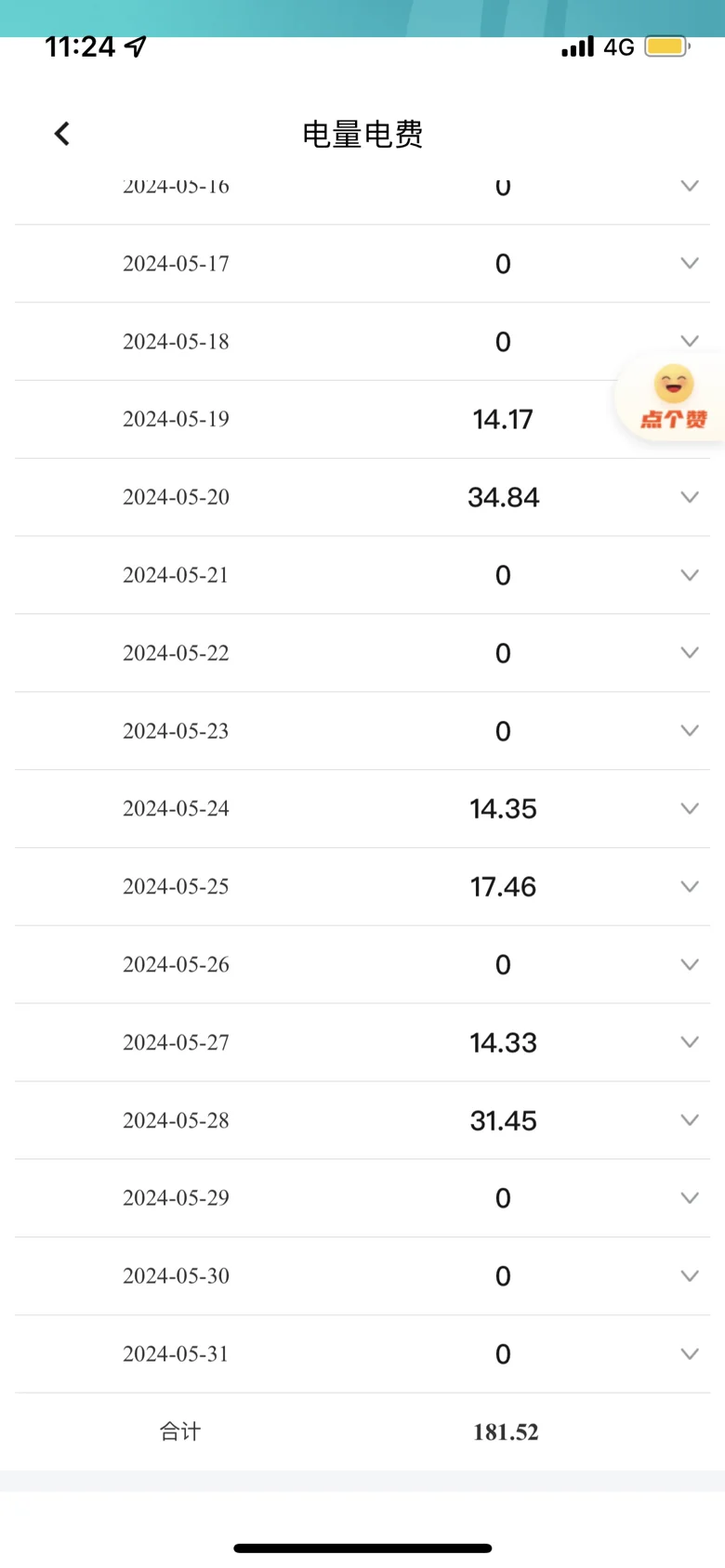Select the 2024-05-19 date row
The width and height of the screenshot is (725, 1568).
pyautogui.click(x=177, y=419)
